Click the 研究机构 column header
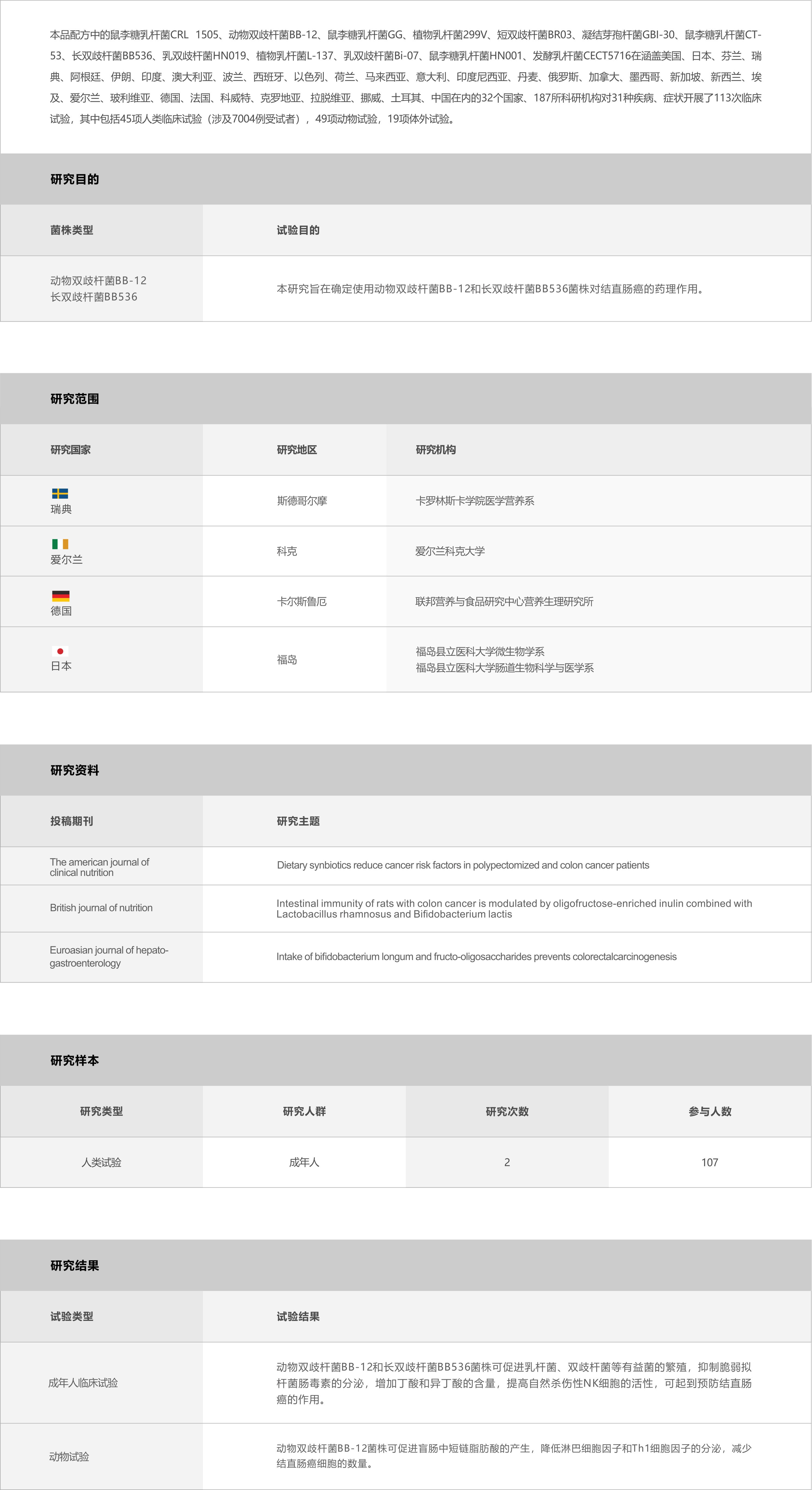Viewport: 812px width, 1490px height. 436,450
